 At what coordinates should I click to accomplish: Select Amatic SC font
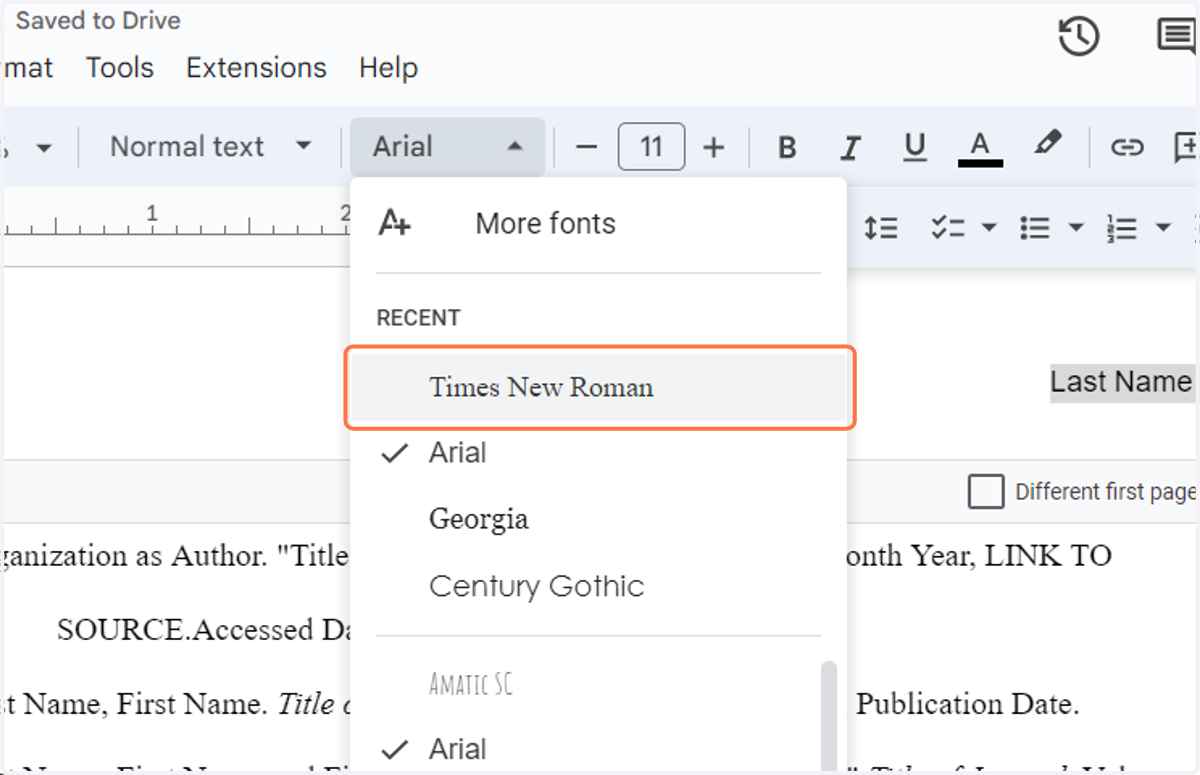pyautogui.click(x=598, y=684)
